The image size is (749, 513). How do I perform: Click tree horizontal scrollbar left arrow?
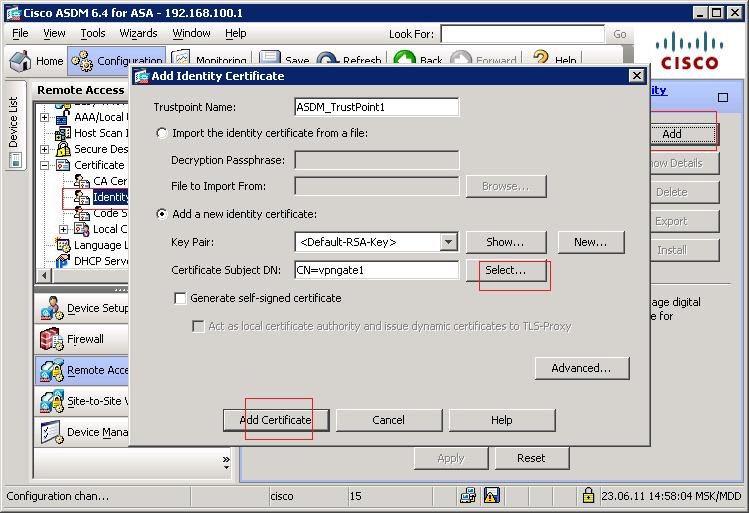[x=44, y=276]
